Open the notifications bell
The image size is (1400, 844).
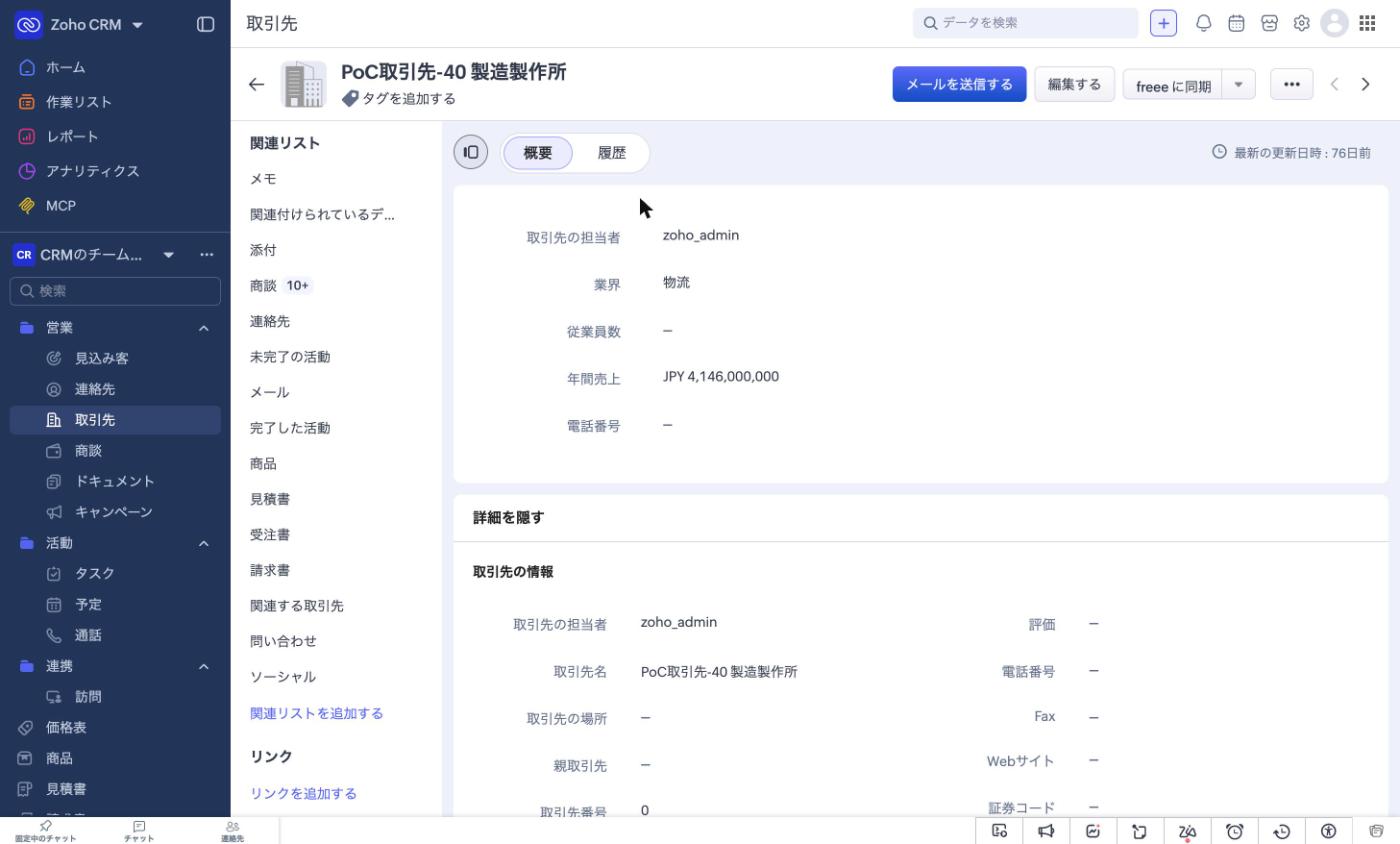(1204, 23)
